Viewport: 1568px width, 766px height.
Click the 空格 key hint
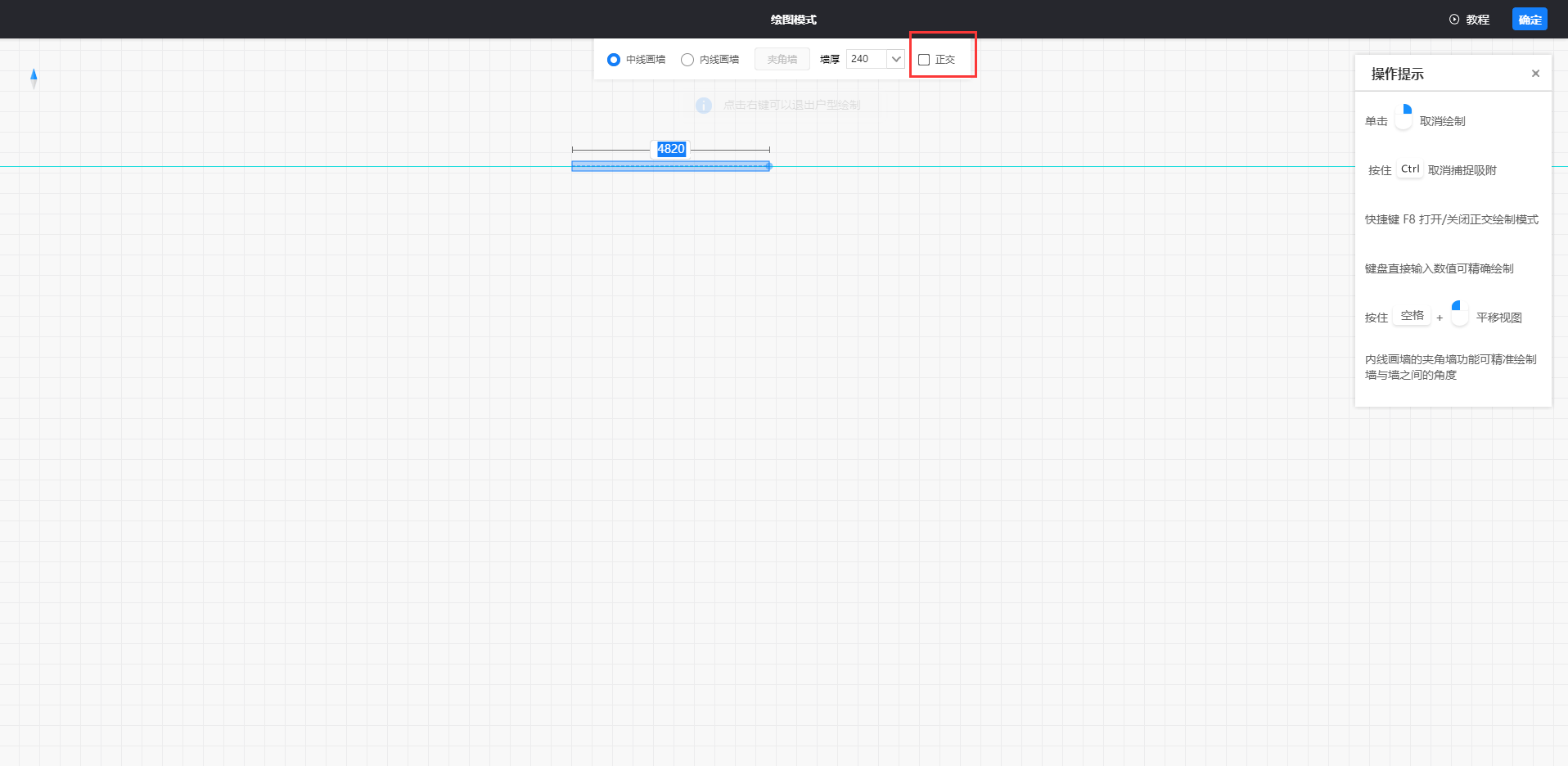point(1412,316)
